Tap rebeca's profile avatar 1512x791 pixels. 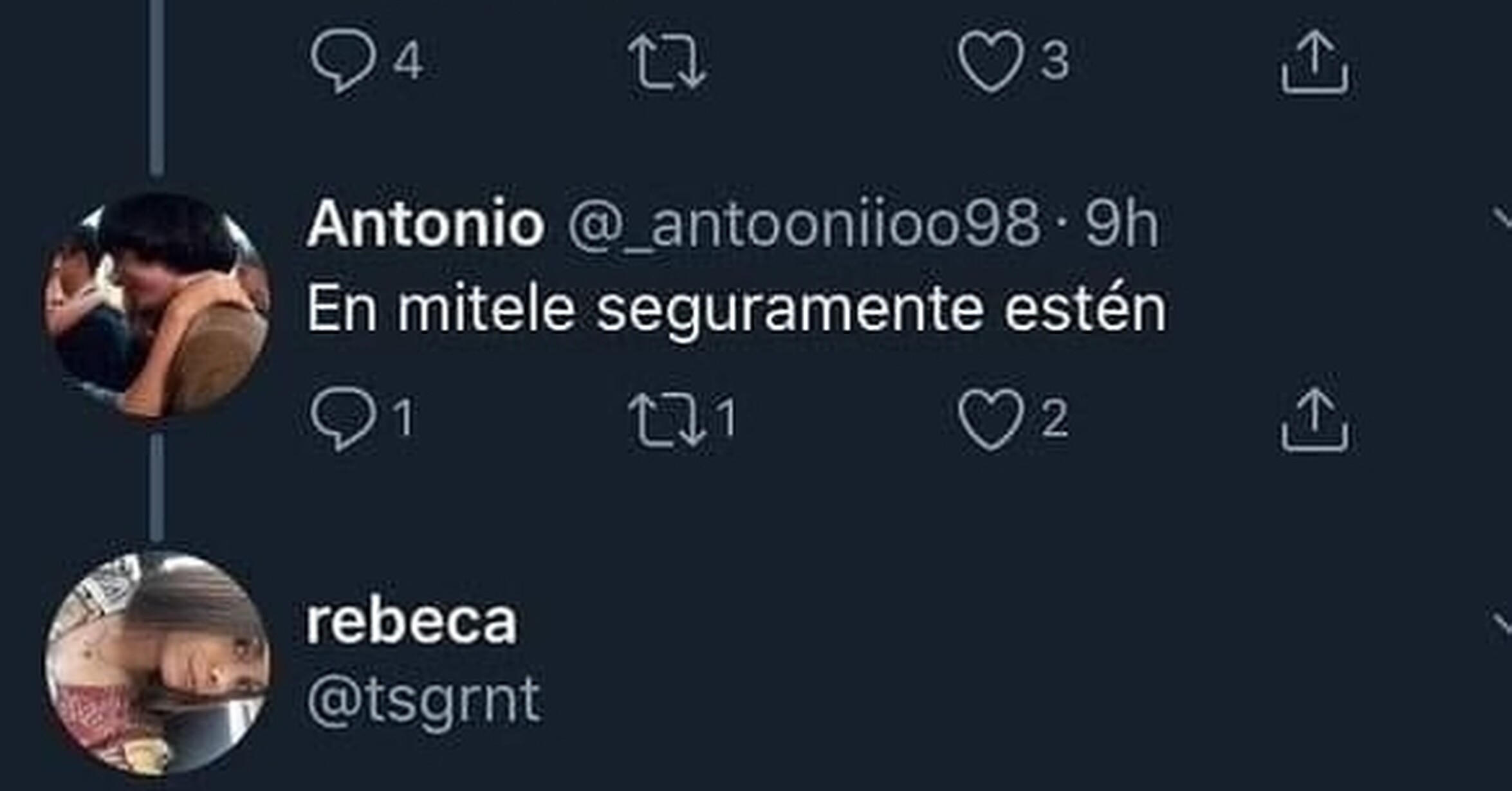point(156,664)
